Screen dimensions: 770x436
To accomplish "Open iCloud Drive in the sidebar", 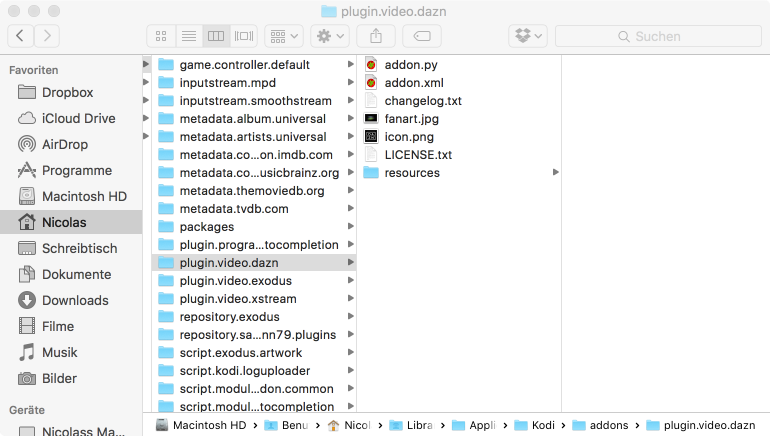I will click(71, 118).
